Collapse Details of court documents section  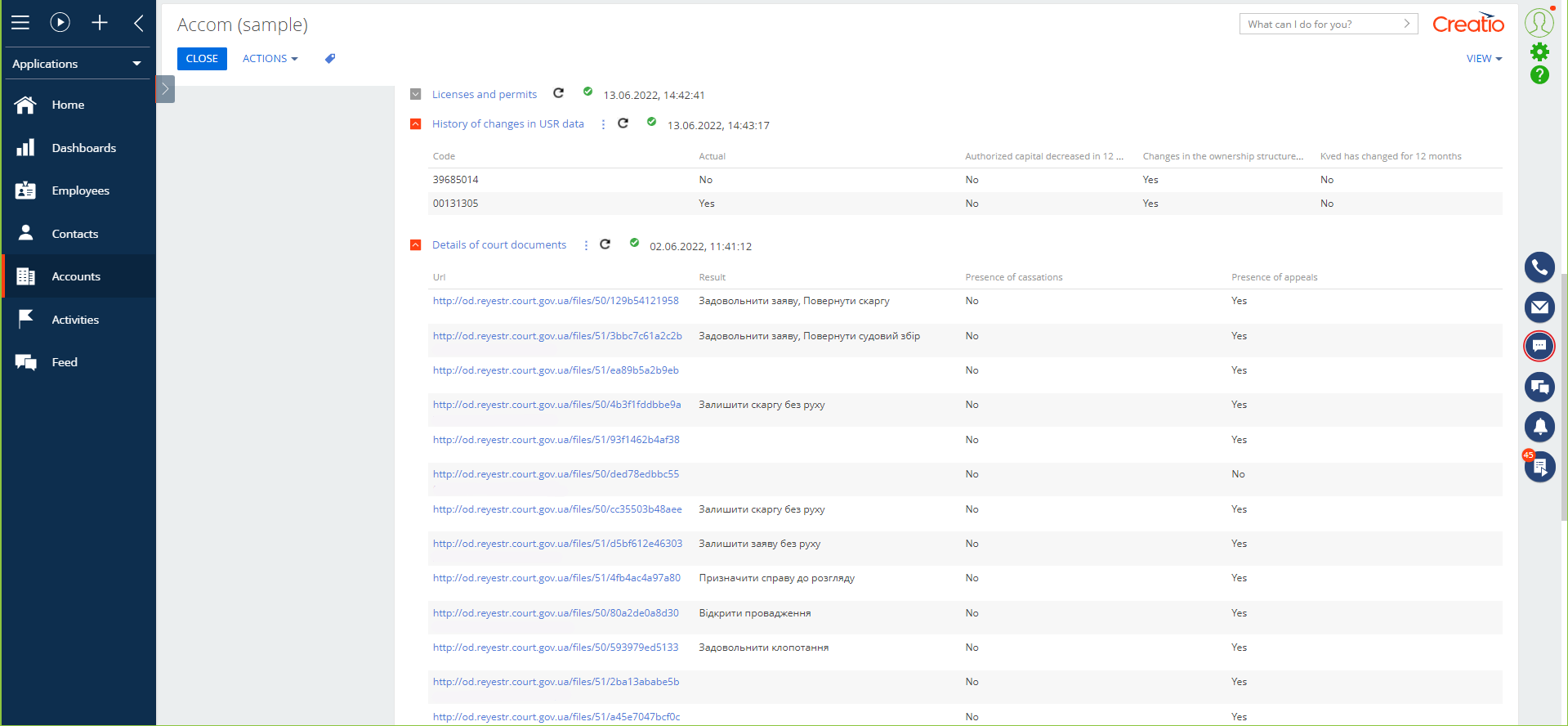pos(416,245)
